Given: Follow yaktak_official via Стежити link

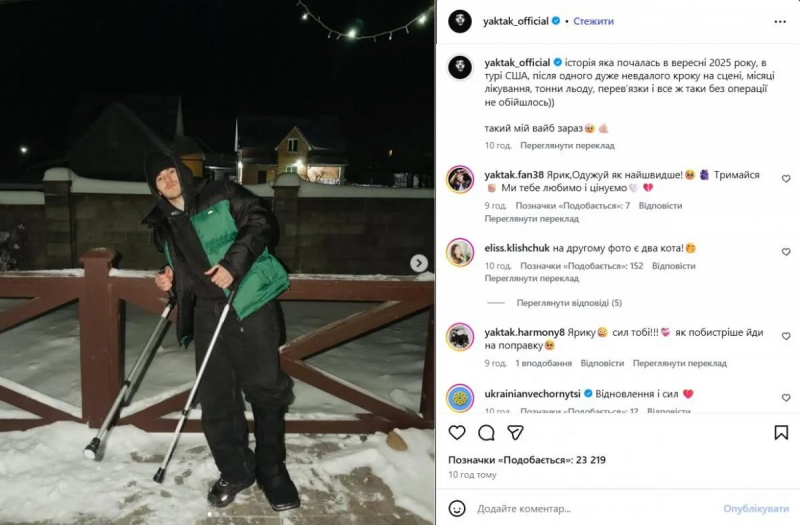Looking at the screenshot, I should tap(593, 21).
